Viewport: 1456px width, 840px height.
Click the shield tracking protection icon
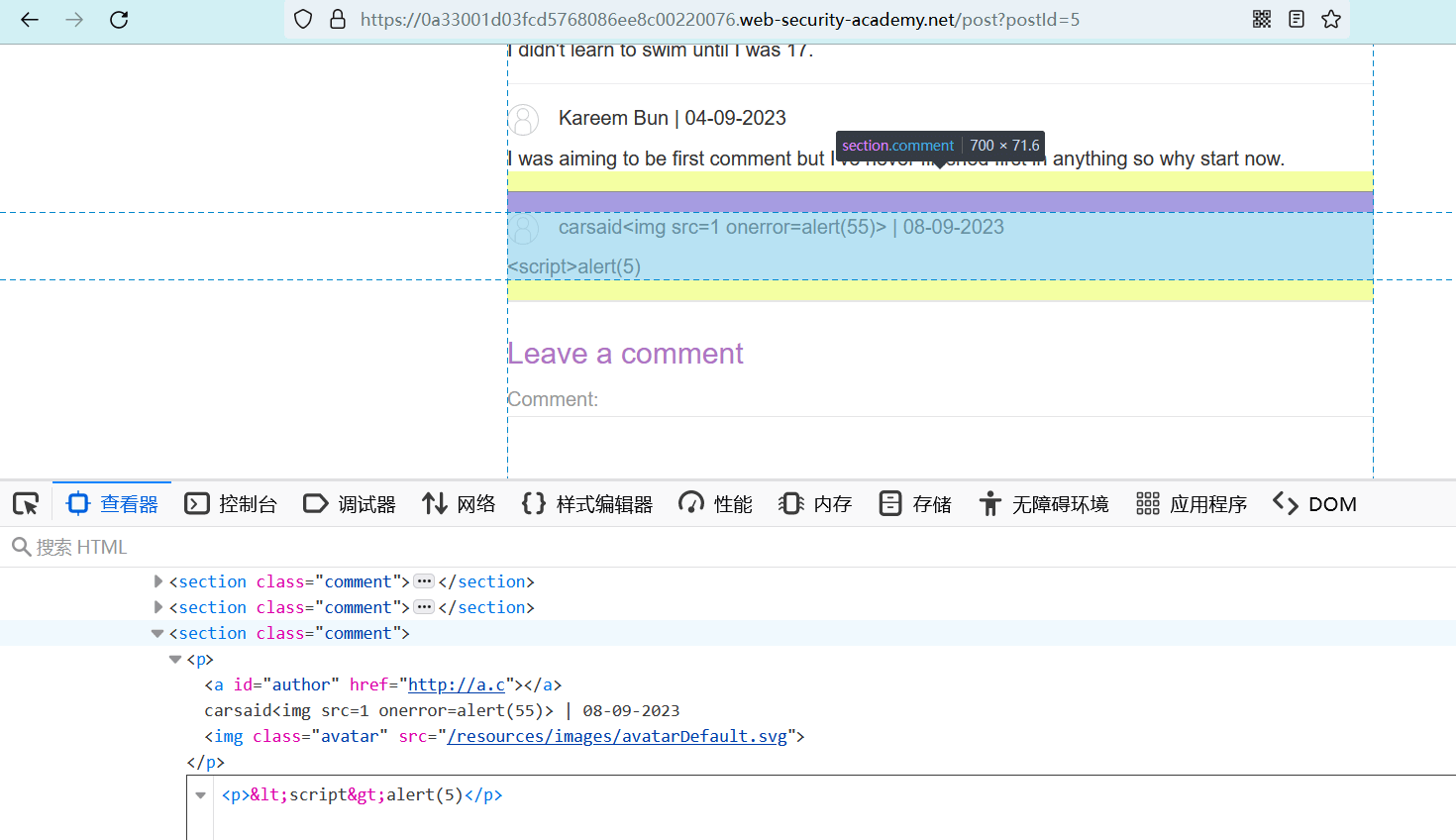(304, 20)
